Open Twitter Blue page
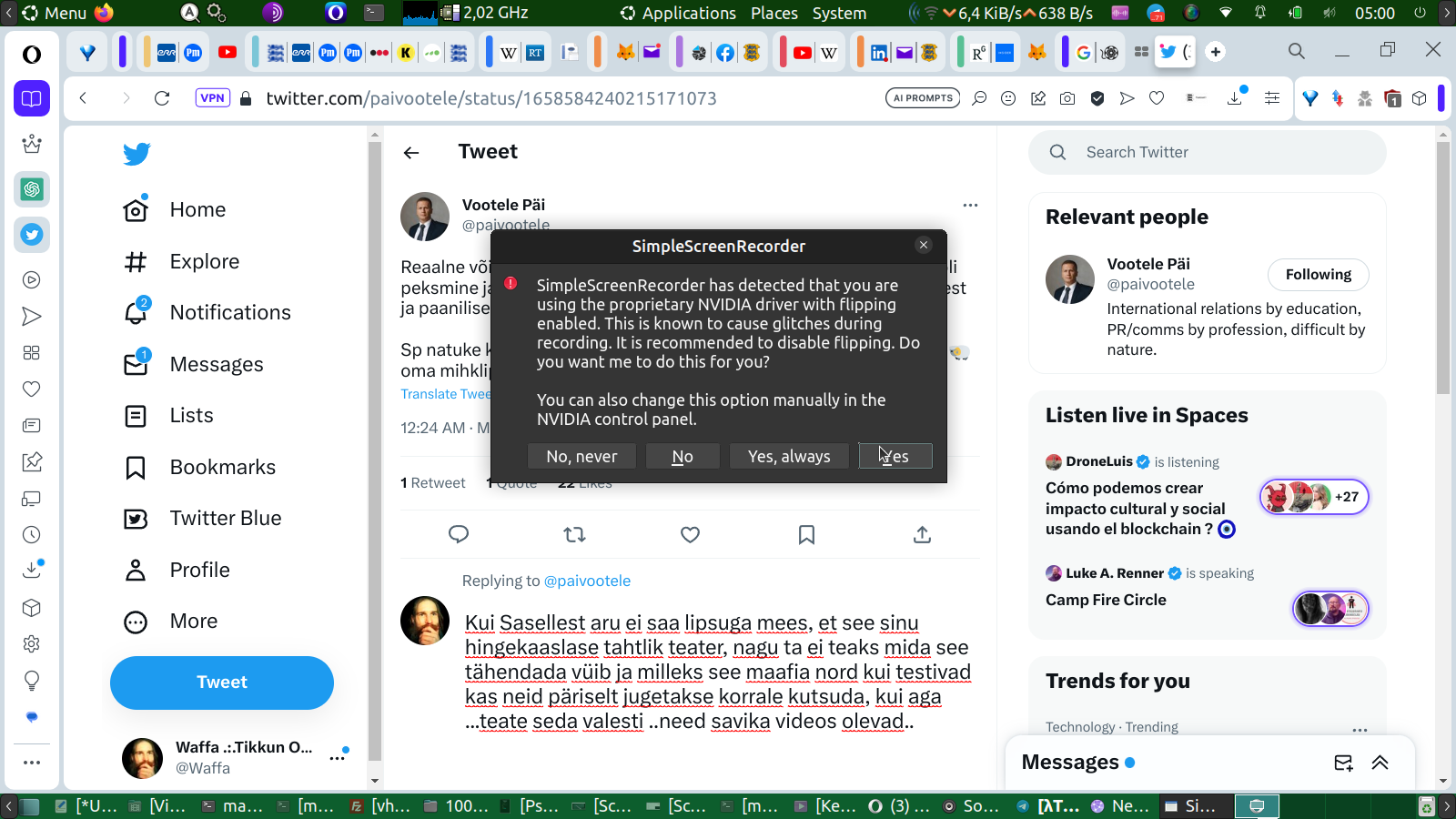The width and height of the screenshot is (1456, 819). [203, 518]
